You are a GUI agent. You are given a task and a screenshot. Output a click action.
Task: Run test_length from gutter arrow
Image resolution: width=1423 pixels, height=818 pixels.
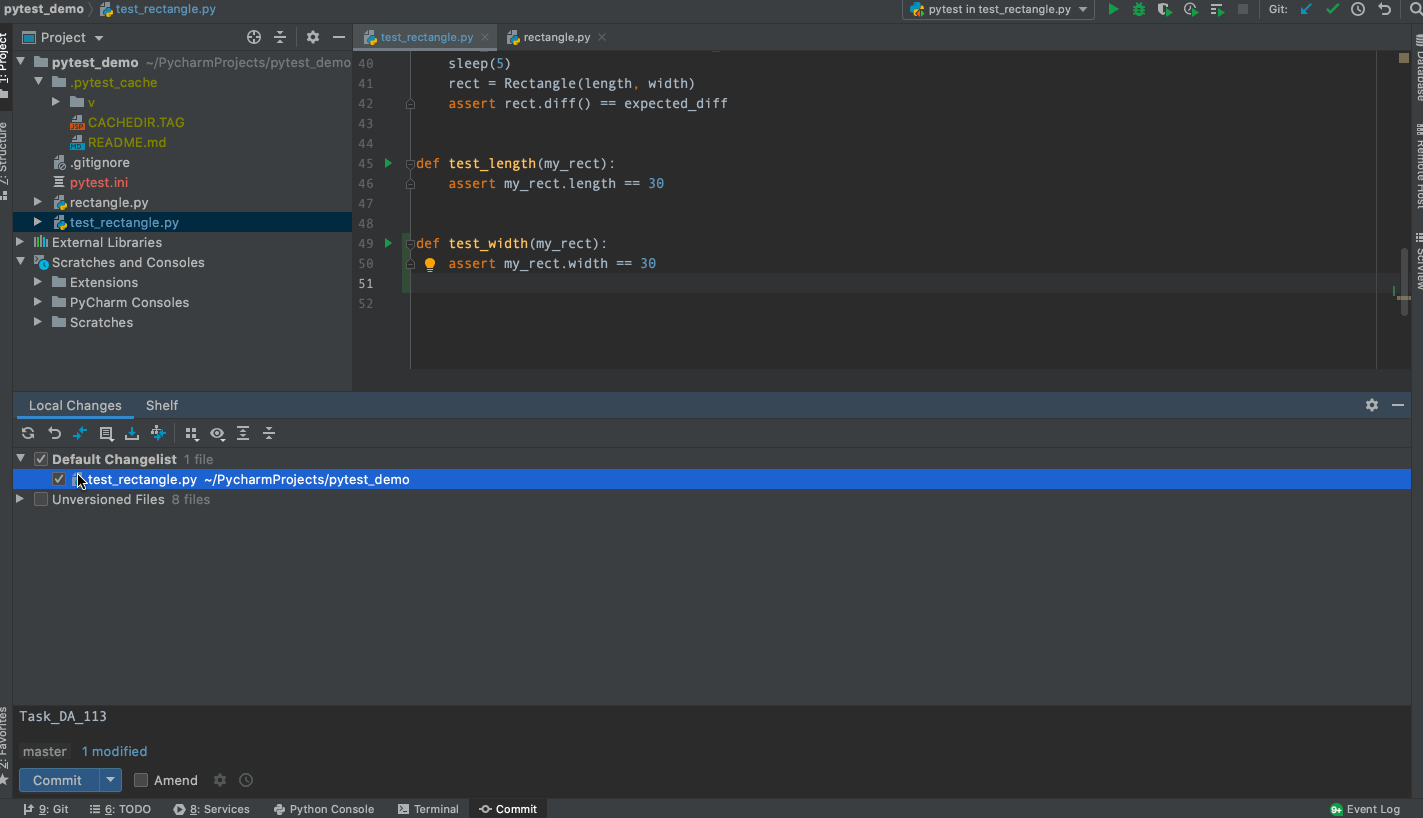pyautogui.click(x=389, y=163)
